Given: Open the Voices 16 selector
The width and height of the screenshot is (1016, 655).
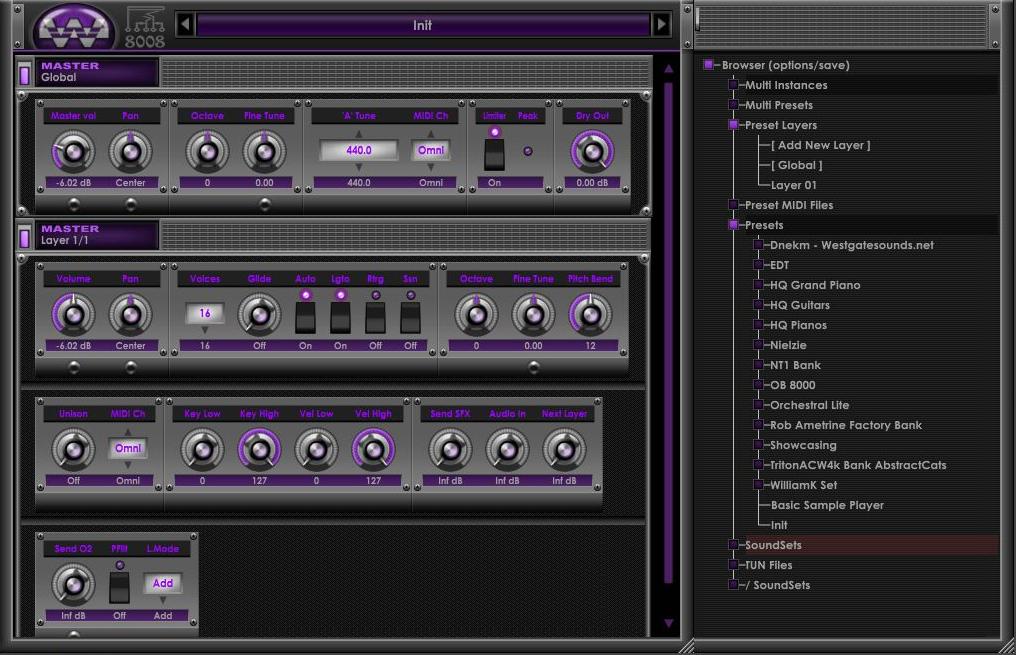Looking at the screenshot, I should coord(205,314).
